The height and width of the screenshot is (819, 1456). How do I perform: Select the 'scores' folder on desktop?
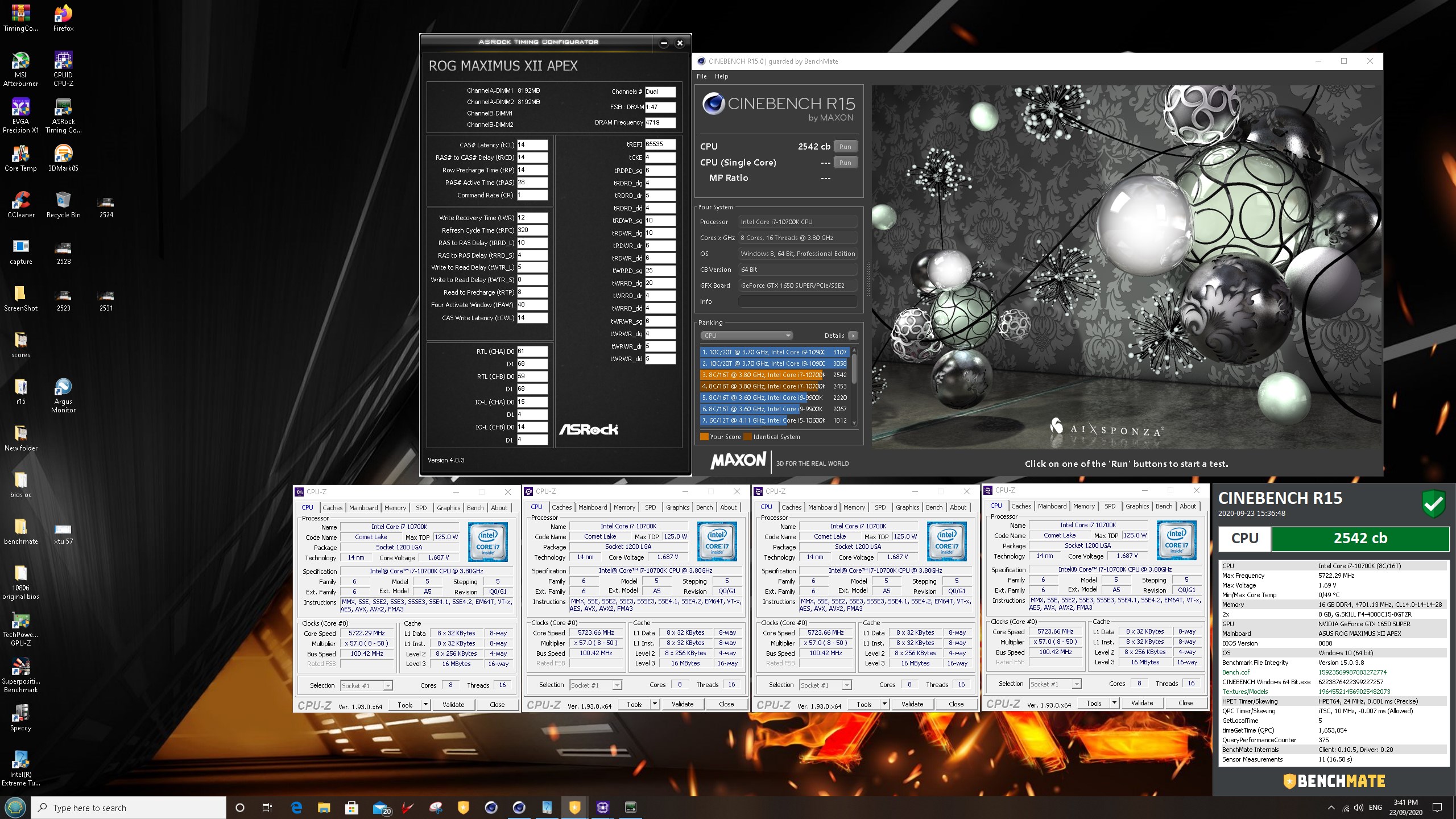[20, 345]
